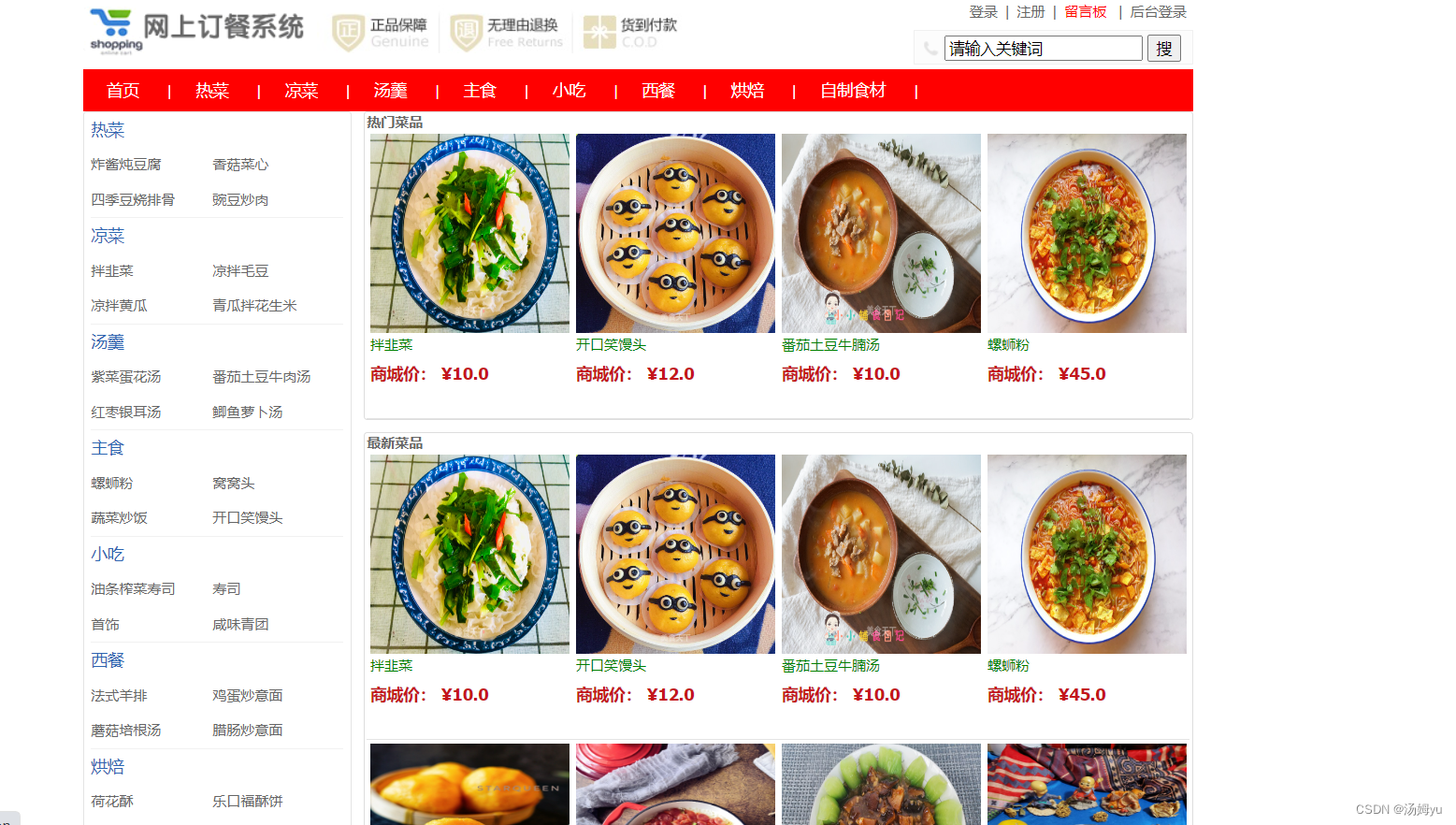Click the 后台登录 link

point(1158,12)
